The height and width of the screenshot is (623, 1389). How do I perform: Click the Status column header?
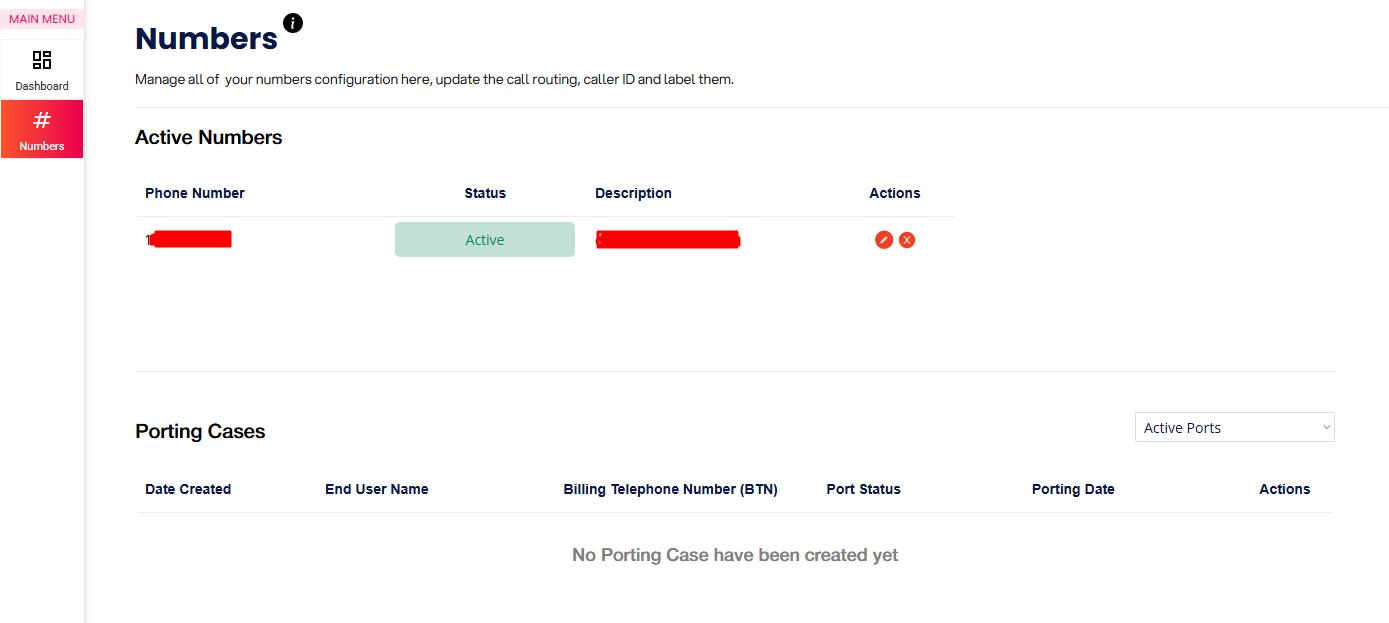485,193
